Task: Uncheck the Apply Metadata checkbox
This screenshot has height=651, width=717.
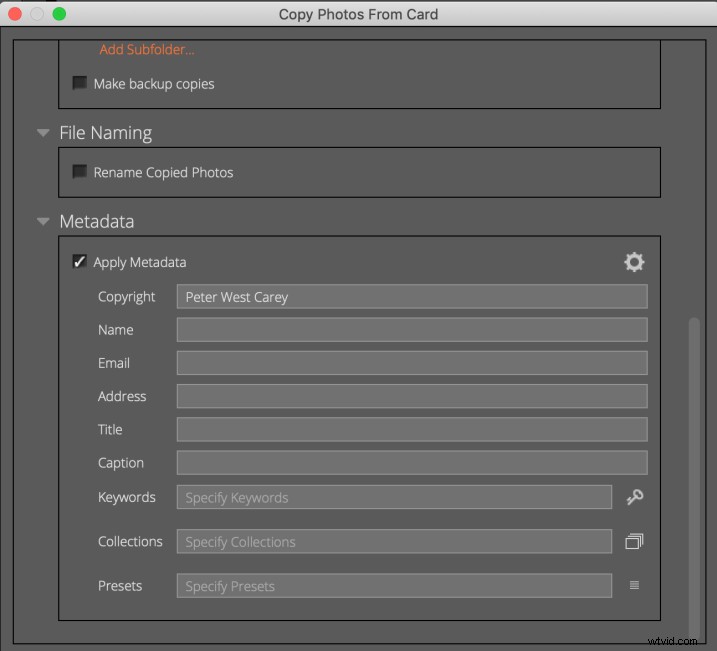Action: coord(80,262)
